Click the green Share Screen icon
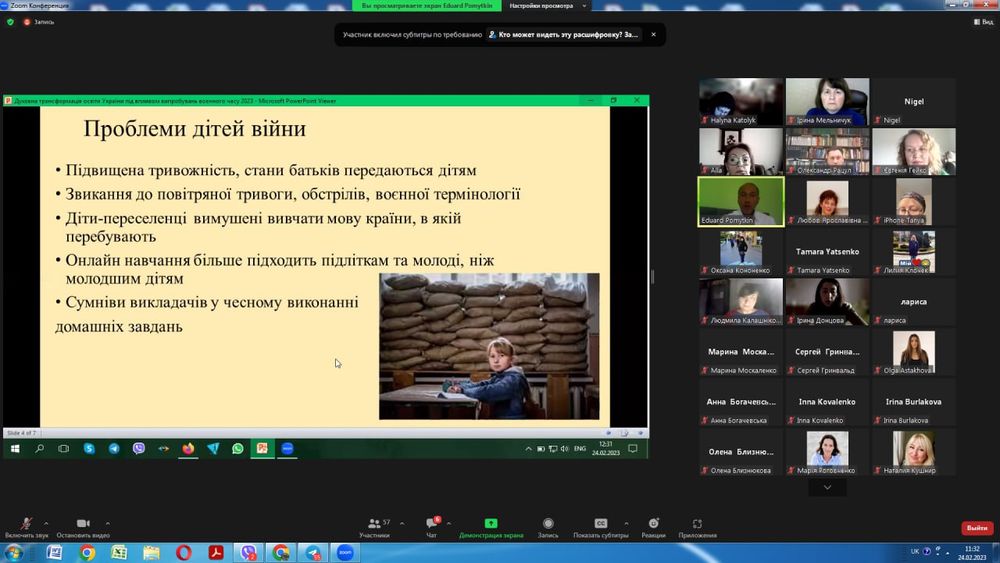Viewport: 1000px width, 563px height. coord(491,524)
